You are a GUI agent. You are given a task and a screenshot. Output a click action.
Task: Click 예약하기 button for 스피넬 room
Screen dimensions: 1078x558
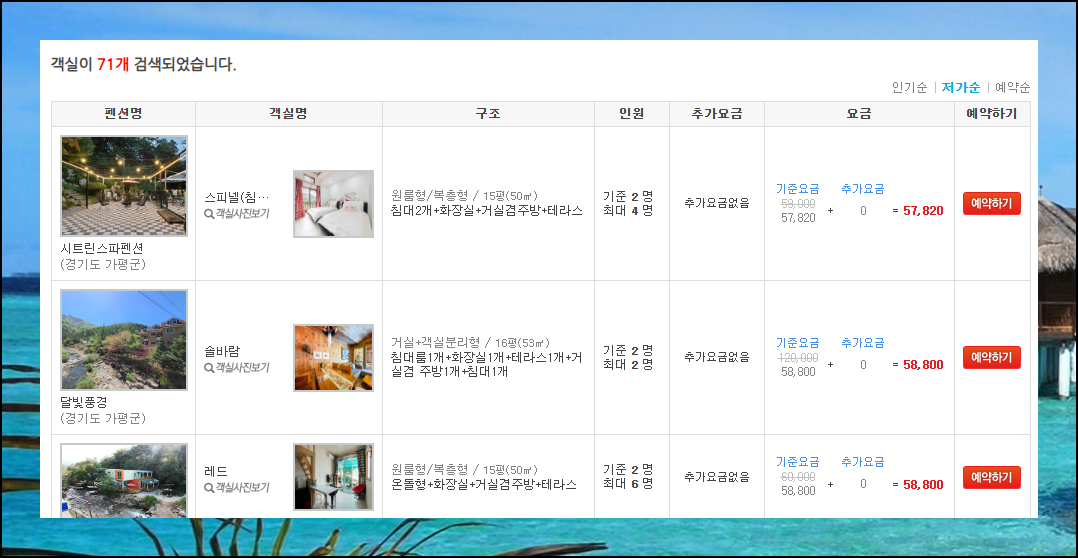pos(991,203)
